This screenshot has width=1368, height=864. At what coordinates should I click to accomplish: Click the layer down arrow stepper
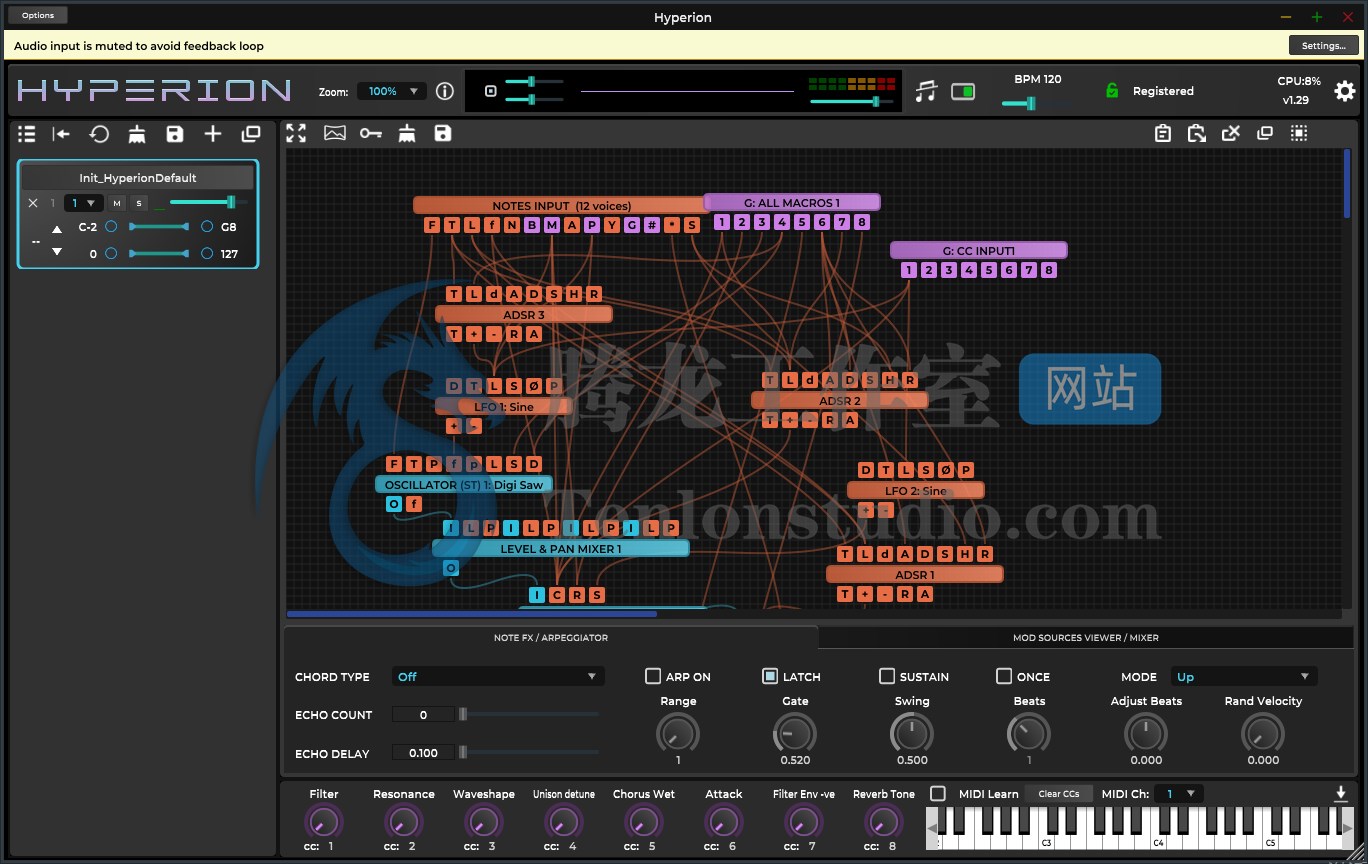point(57,252)
